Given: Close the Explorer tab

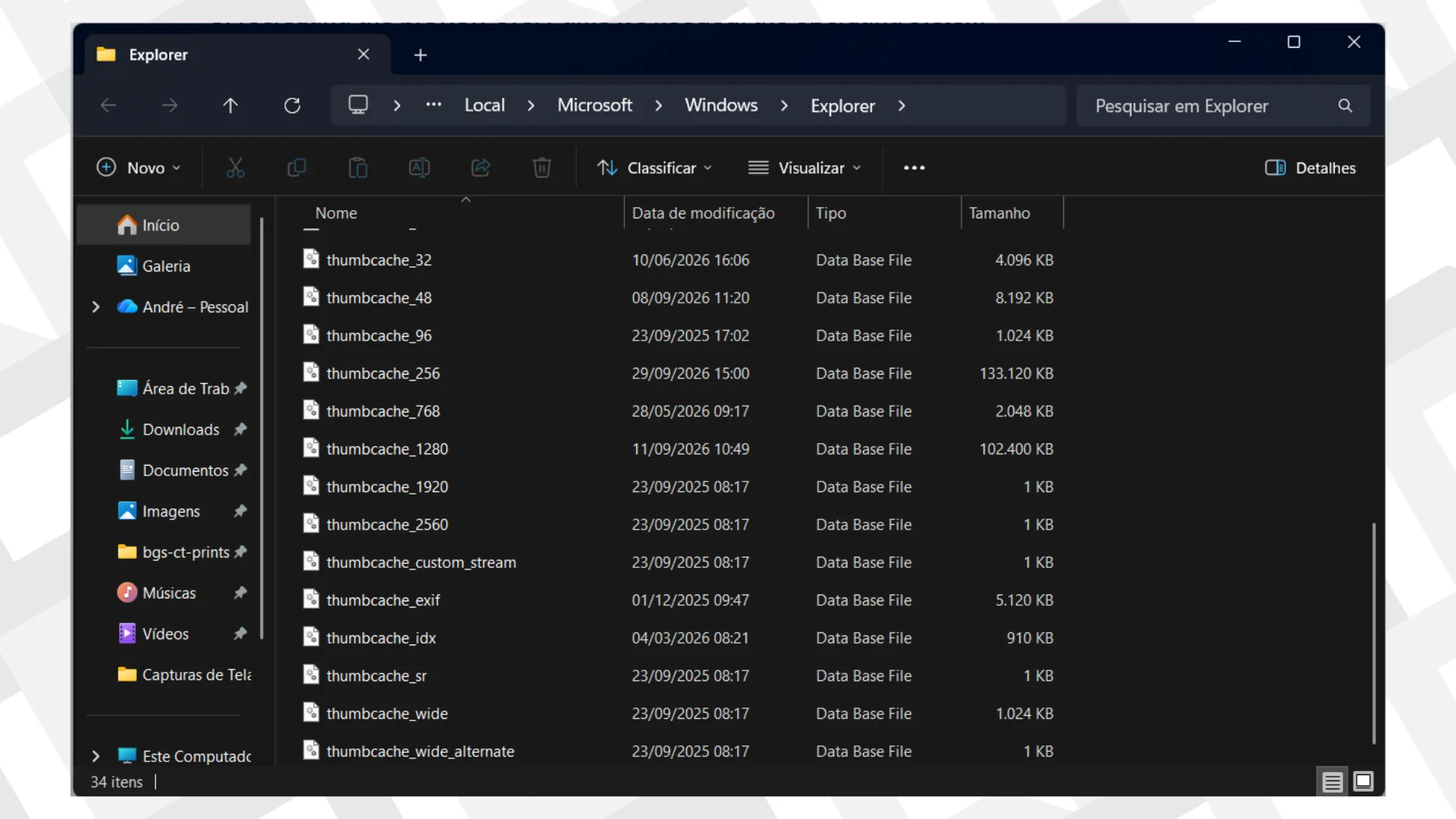Looking at the screenshot, I should pos(363,55).
